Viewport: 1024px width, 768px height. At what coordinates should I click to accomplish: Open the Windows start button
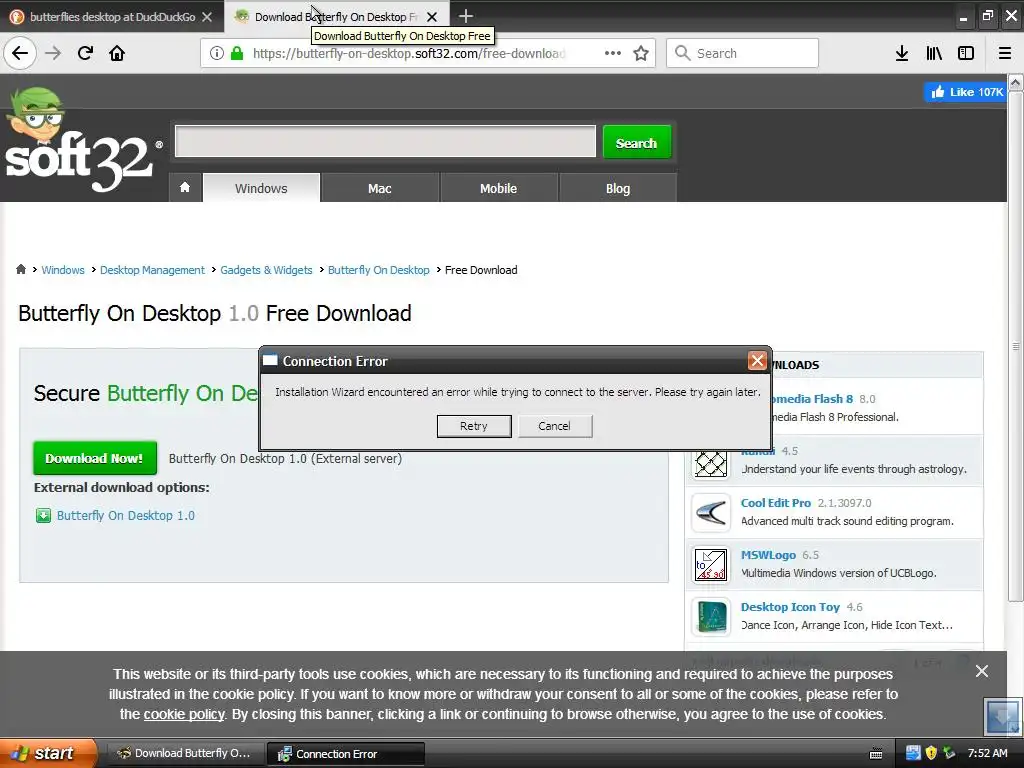(x=48, y=753)
